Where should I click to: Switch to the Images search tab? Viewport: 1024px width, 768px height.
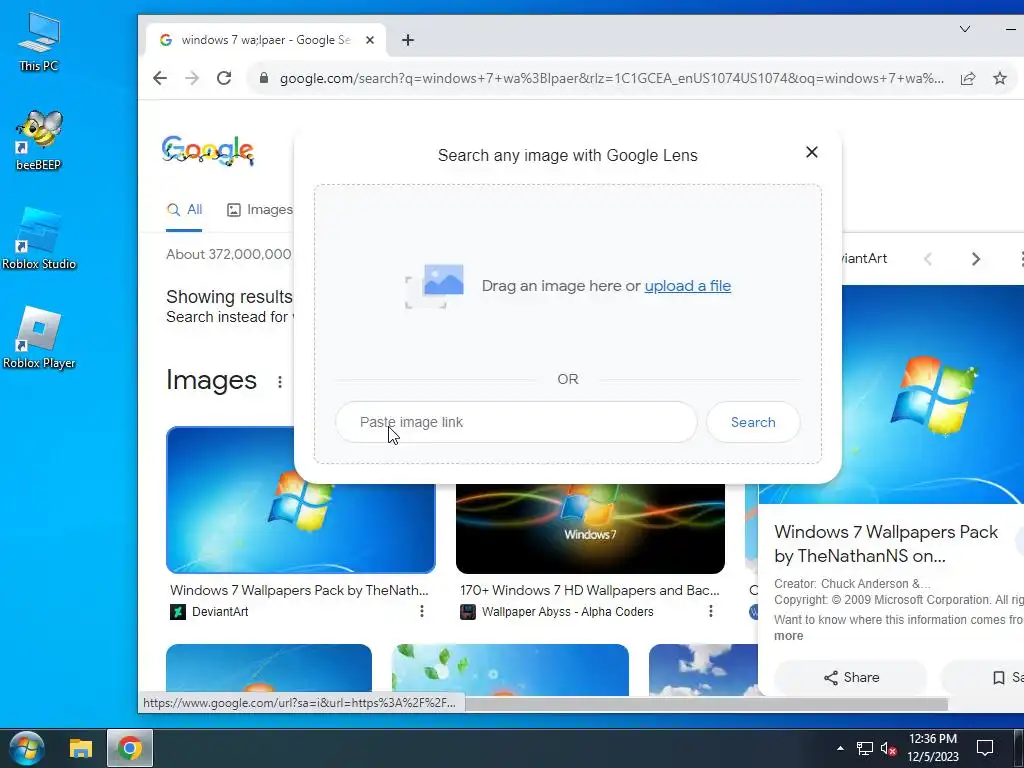tap(260, 210)
